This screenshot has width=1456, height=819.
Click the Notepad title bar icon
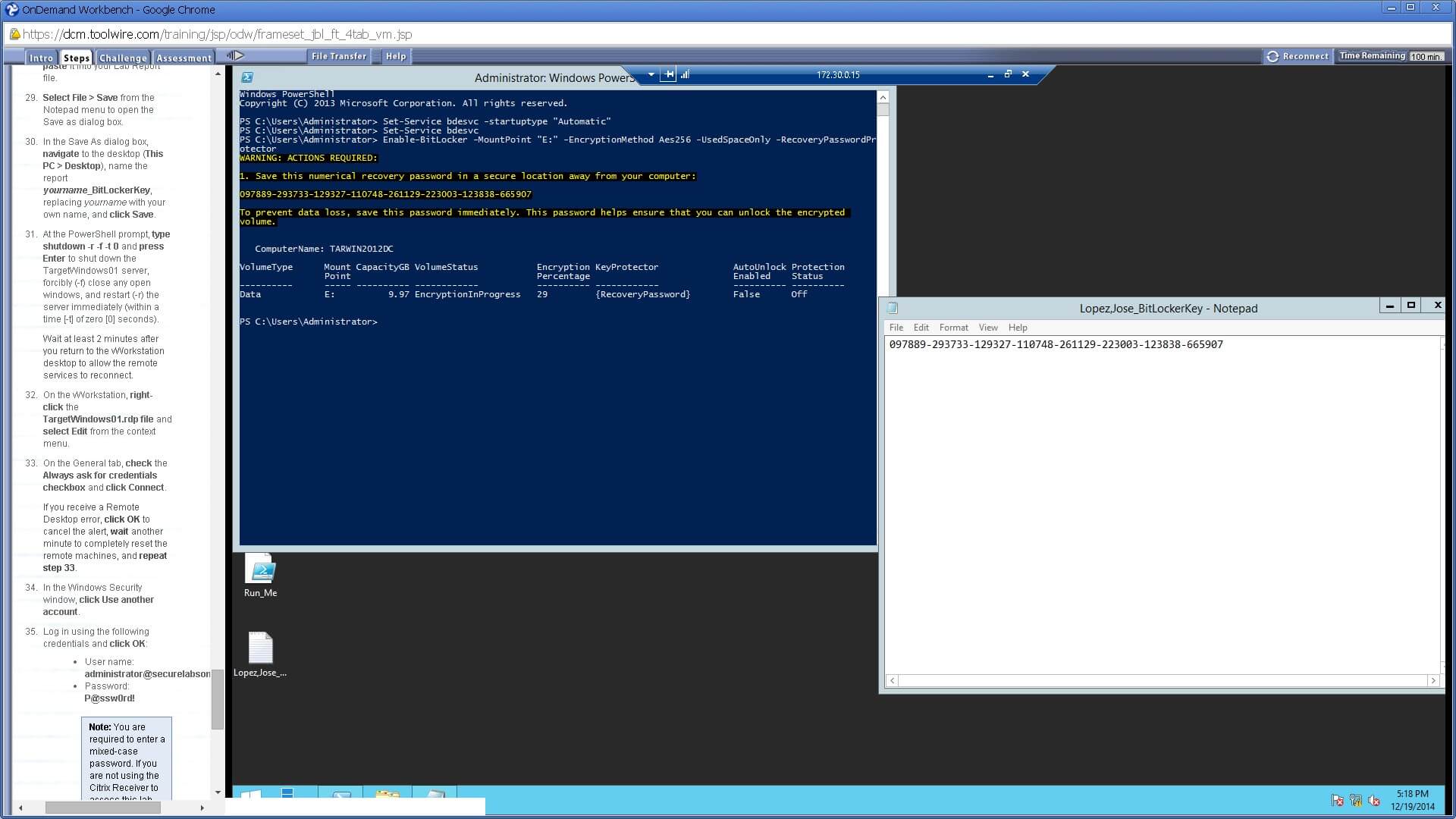[x=893, y=308]
